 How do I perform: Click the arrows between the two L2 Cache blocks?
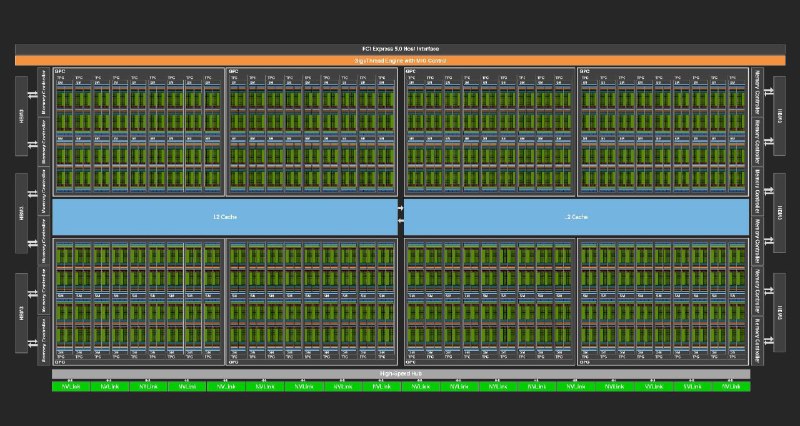click(401, 214)
